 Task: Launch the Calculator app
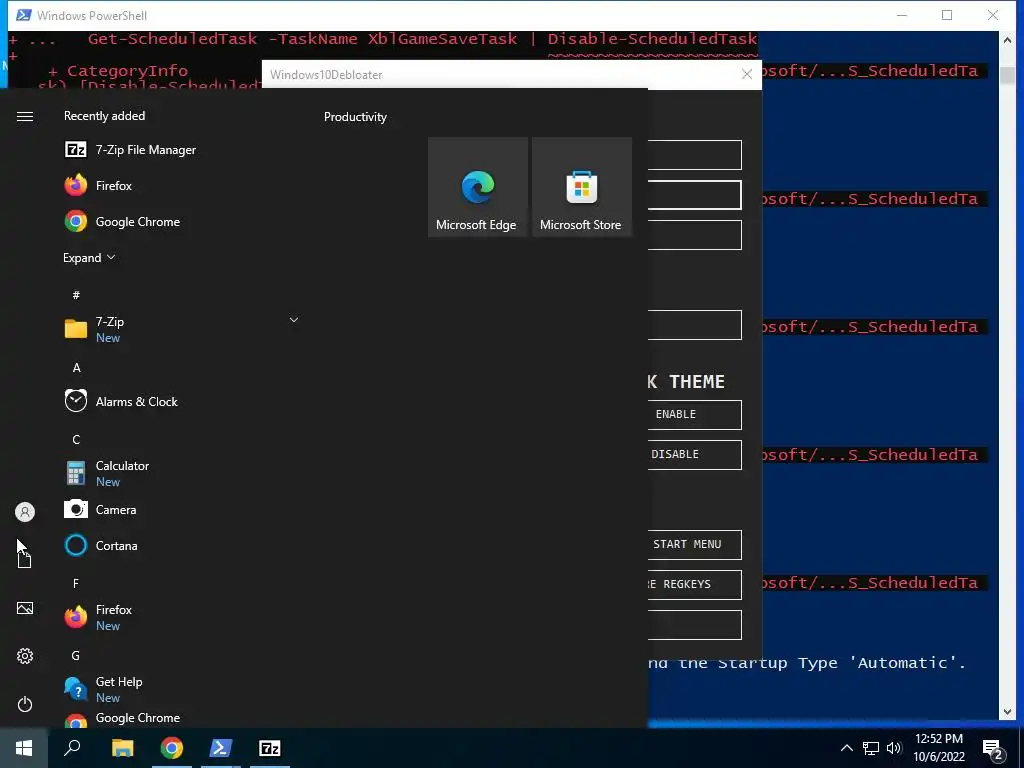coord(107,473)
